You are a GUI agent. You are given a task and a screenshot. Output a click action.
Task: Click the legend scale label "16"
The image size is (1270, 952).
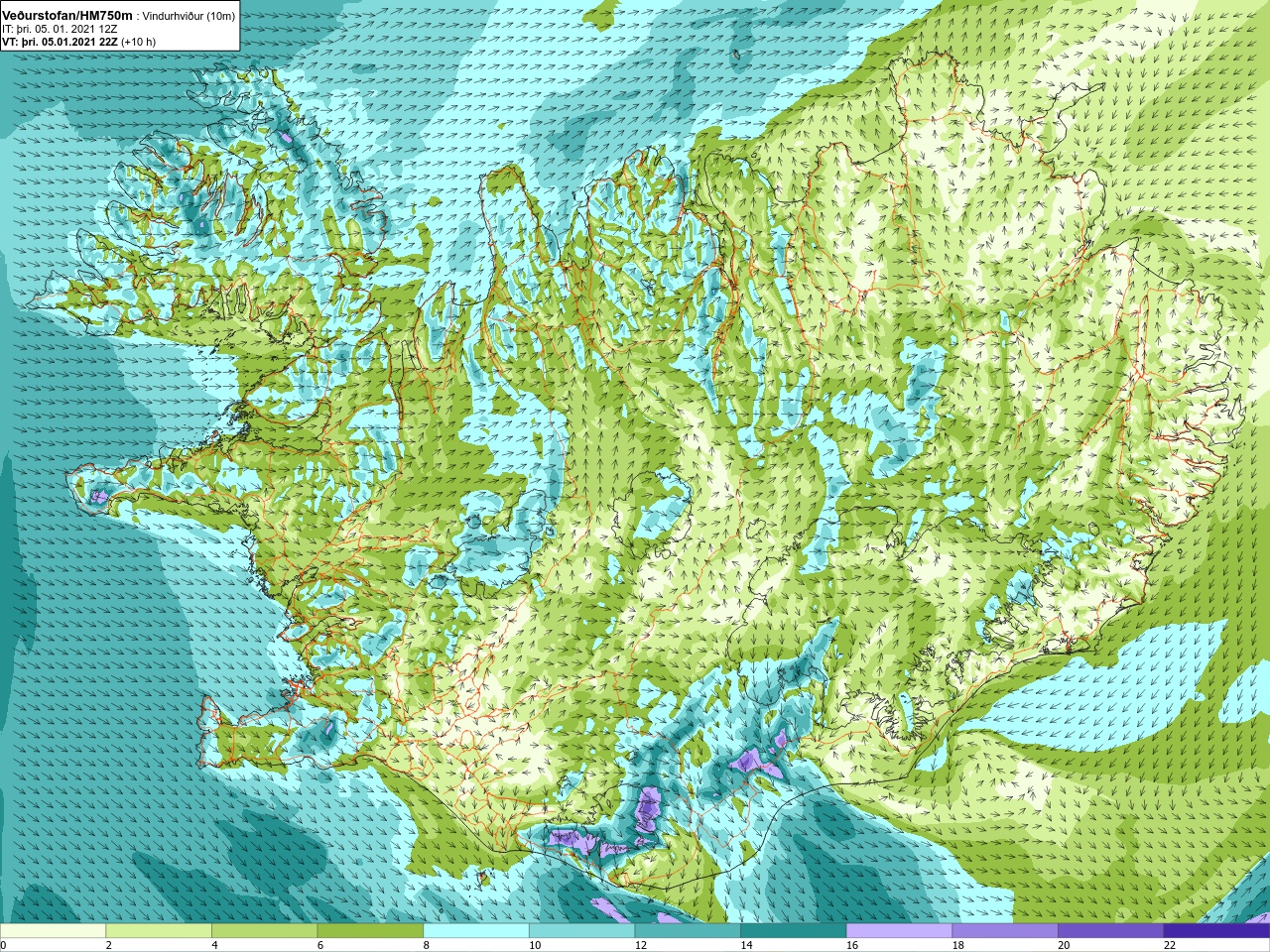point(852,945)
